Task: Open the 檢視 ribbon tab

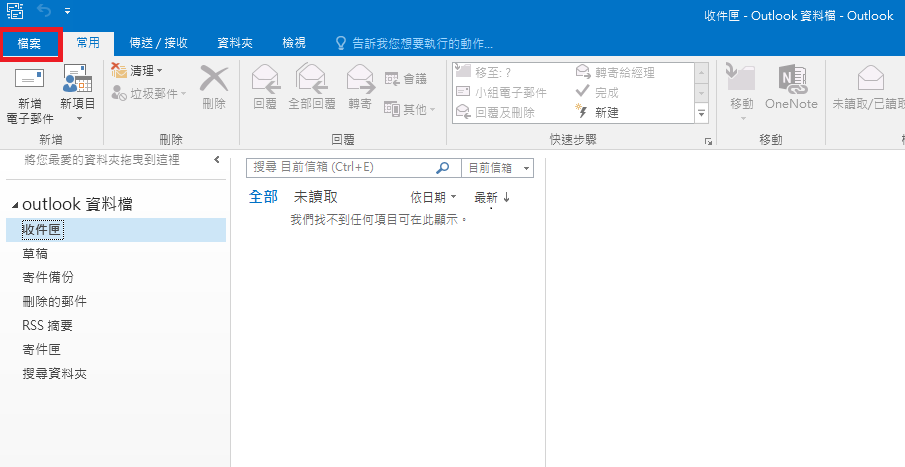Action: [x=294, y=43]
